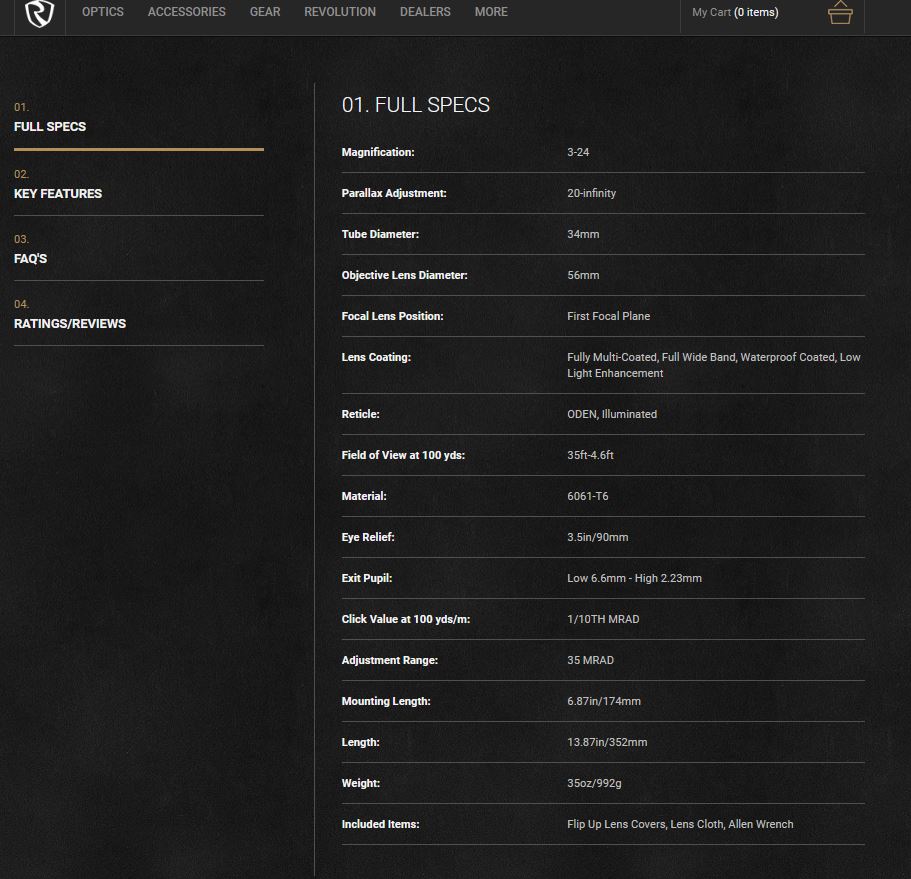Screen dimensions: 911x879
Task: Click the 01. FULL SPECS heading
Action: 415,105
